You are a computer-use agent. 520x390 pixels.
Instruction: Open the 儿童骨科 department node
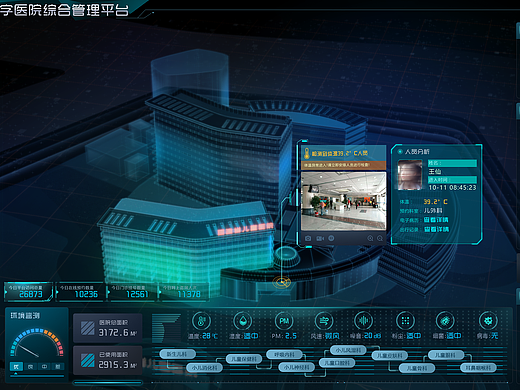pos(417,368)
